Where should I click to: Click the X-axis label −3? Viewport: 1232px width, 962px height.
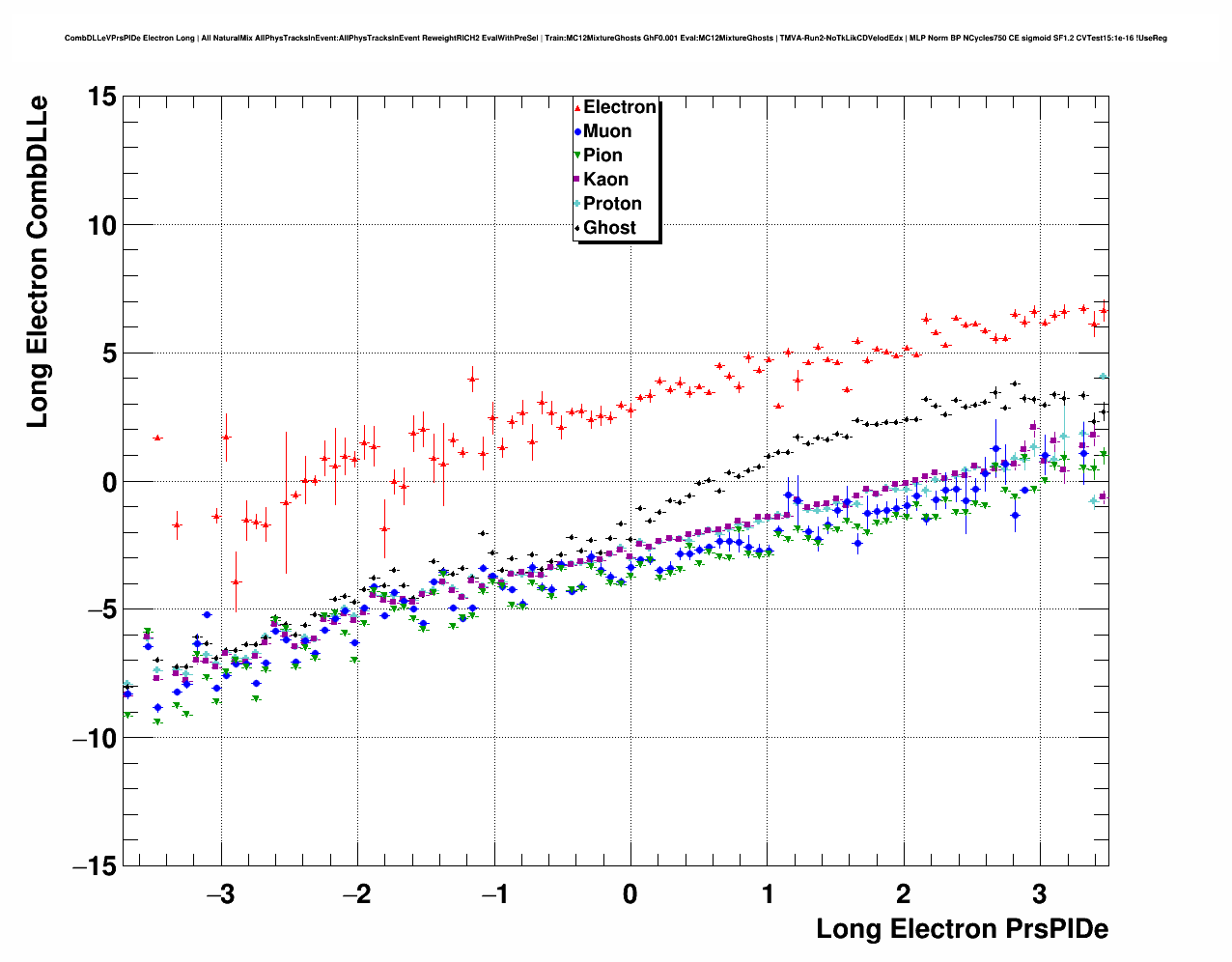pyautogui.click(x=221, y=894)
